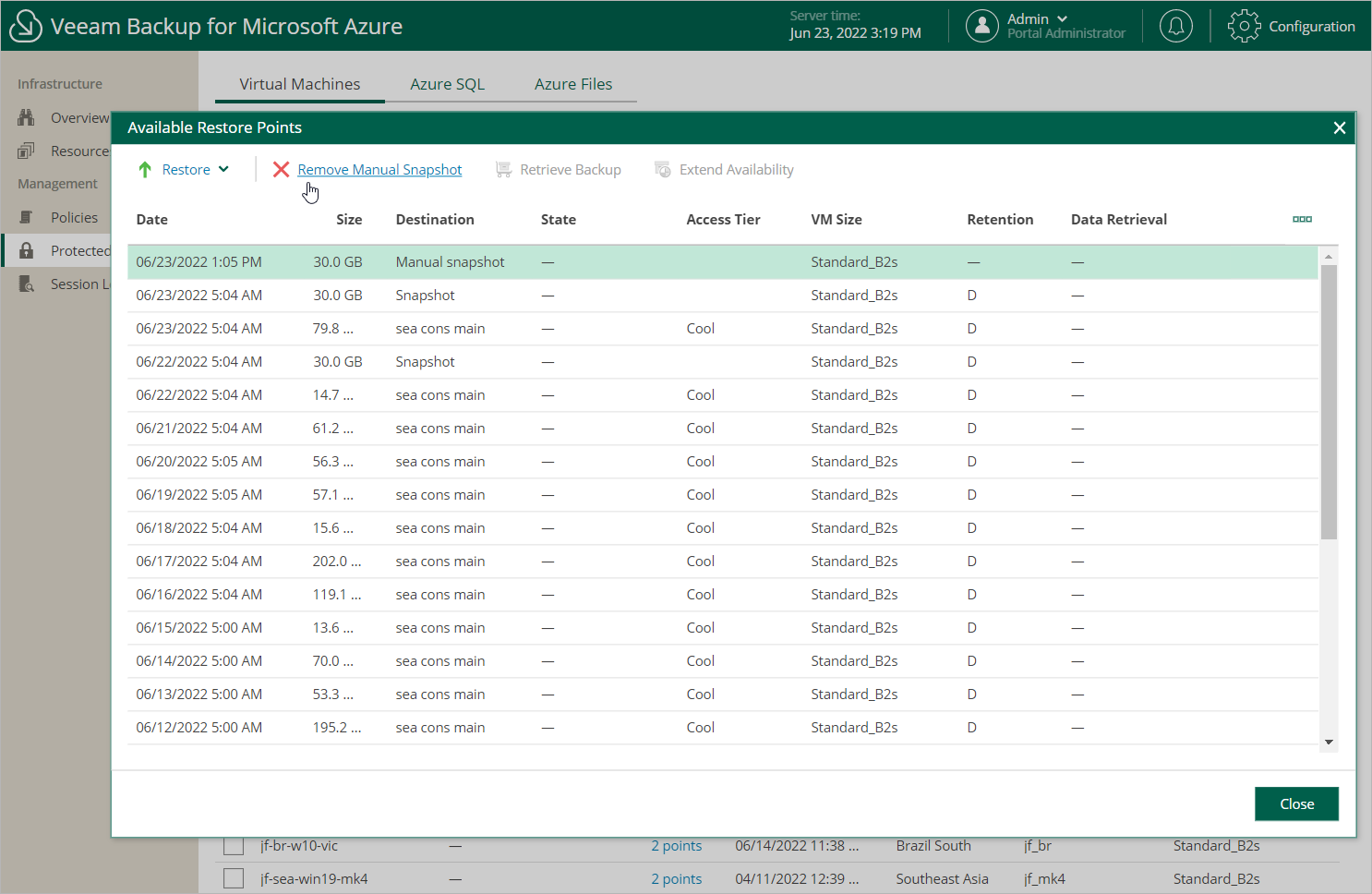The height and width of the screenshot is (894, 1372).
Task: Select the 06/15/2022 5:00 AM restore point
Action: pos(723,628)
